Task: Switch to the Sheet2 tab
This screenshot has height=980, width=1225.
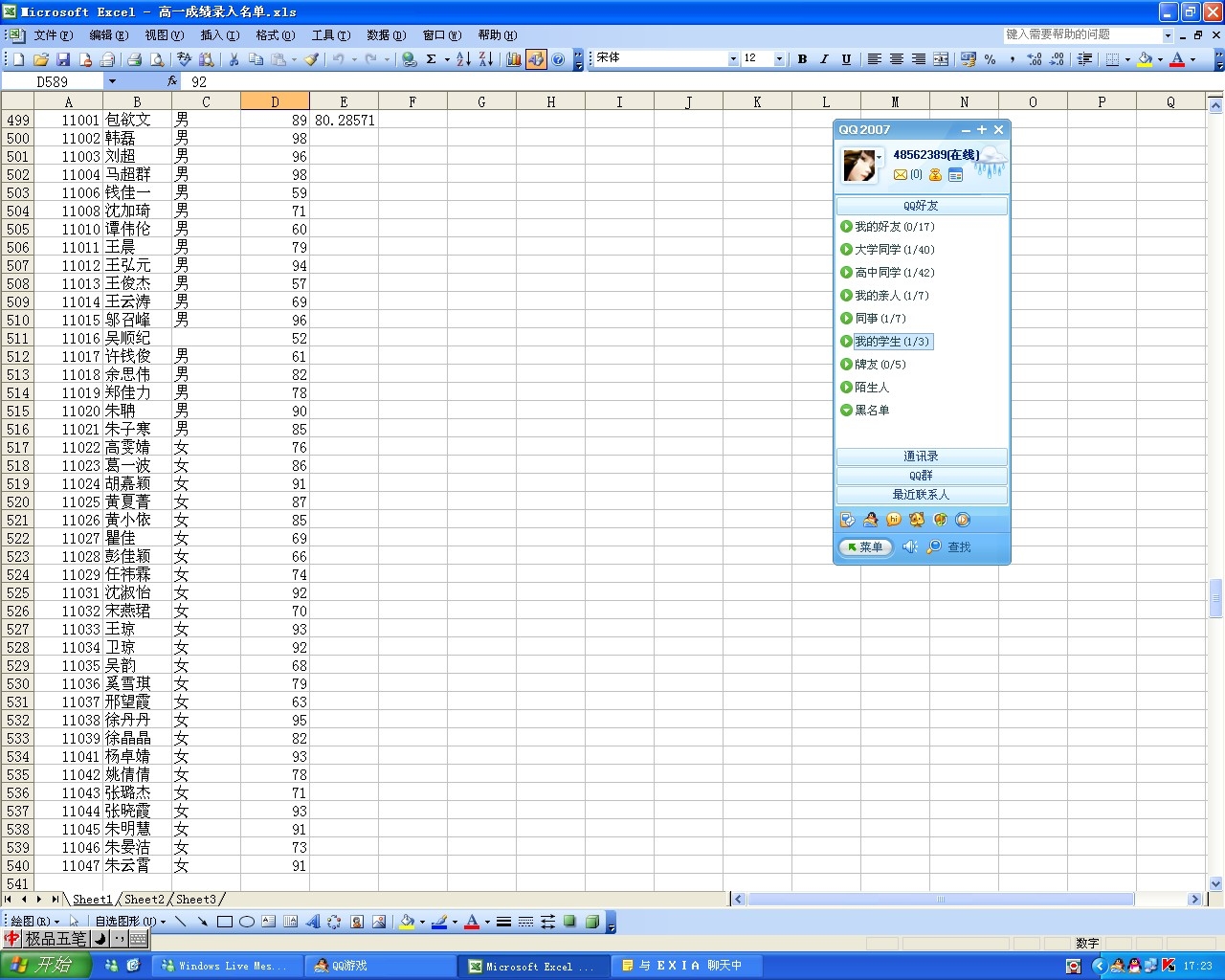Action: (x=145, y=900)
